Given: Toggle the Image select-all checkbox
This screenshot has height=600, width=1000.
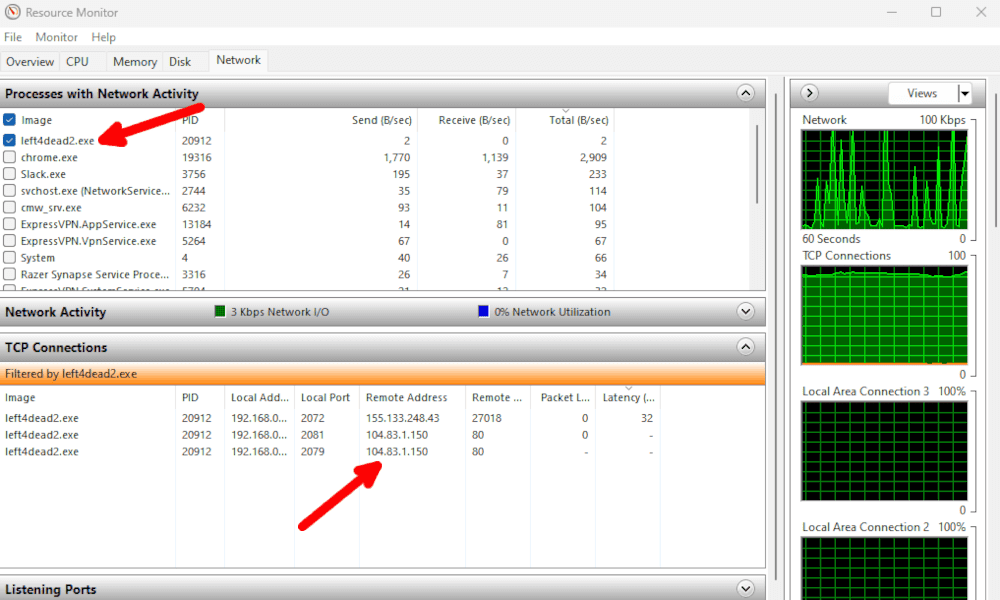Looking at the screenshot, I should point(10,120).
